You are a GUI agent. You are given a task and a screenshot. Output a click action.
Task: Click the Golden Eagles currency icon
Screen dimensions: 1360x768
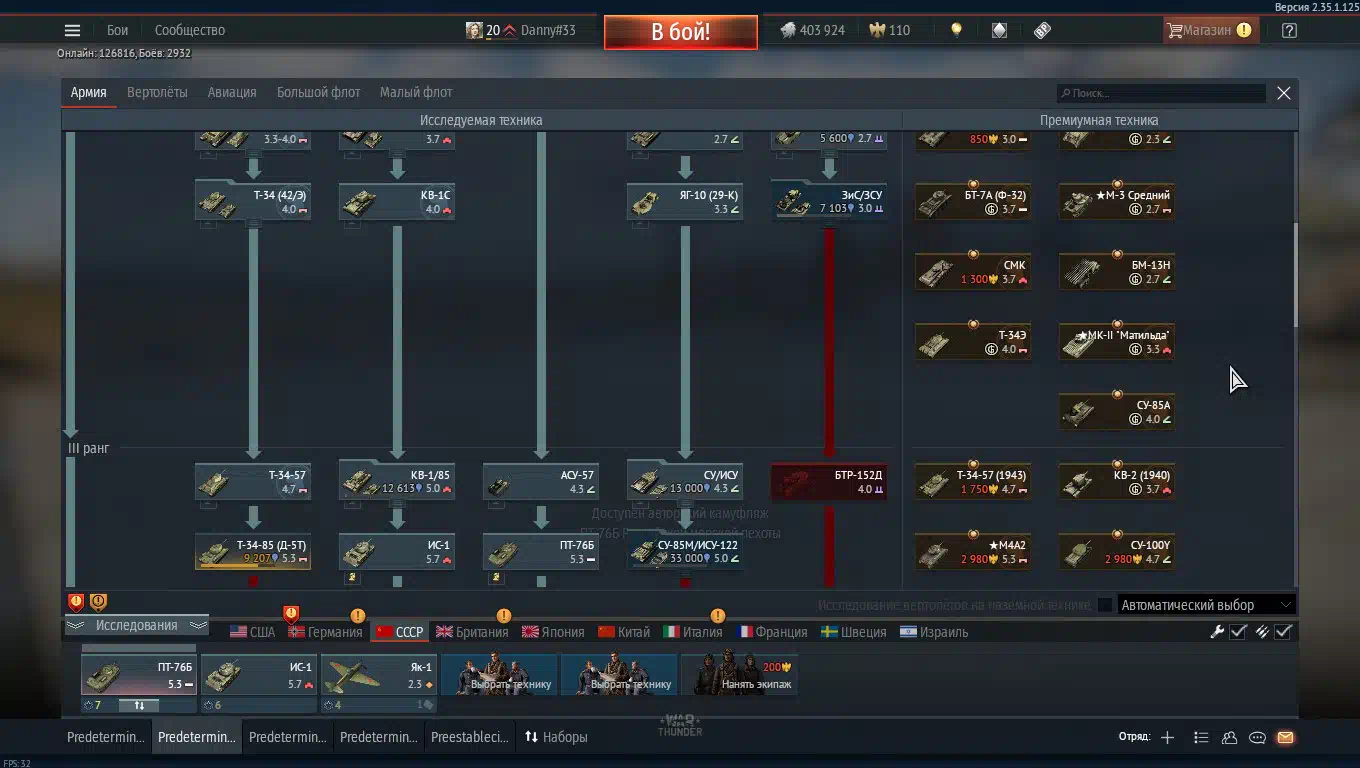[877, 30]
